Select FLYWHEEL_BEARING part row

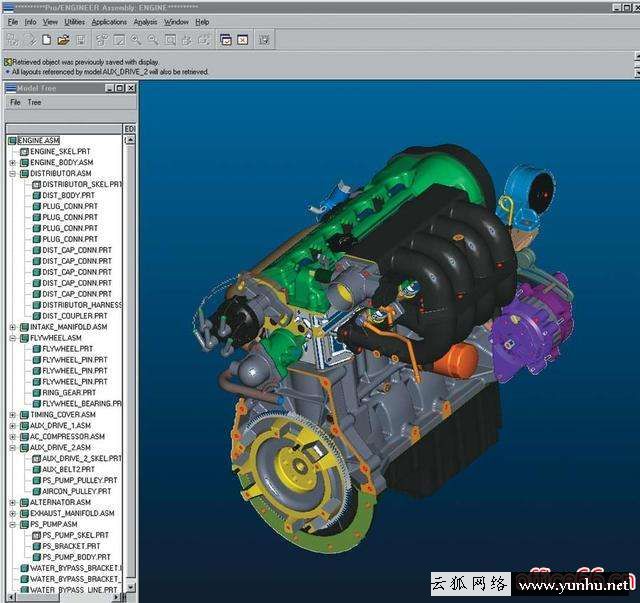click(x=82, y=403)
